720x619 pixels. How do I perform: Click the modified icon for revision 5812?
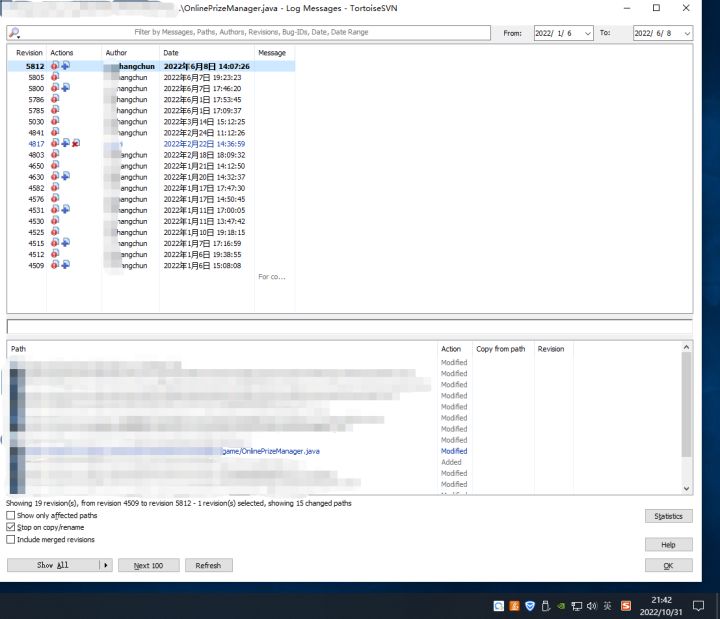point(55,66)
